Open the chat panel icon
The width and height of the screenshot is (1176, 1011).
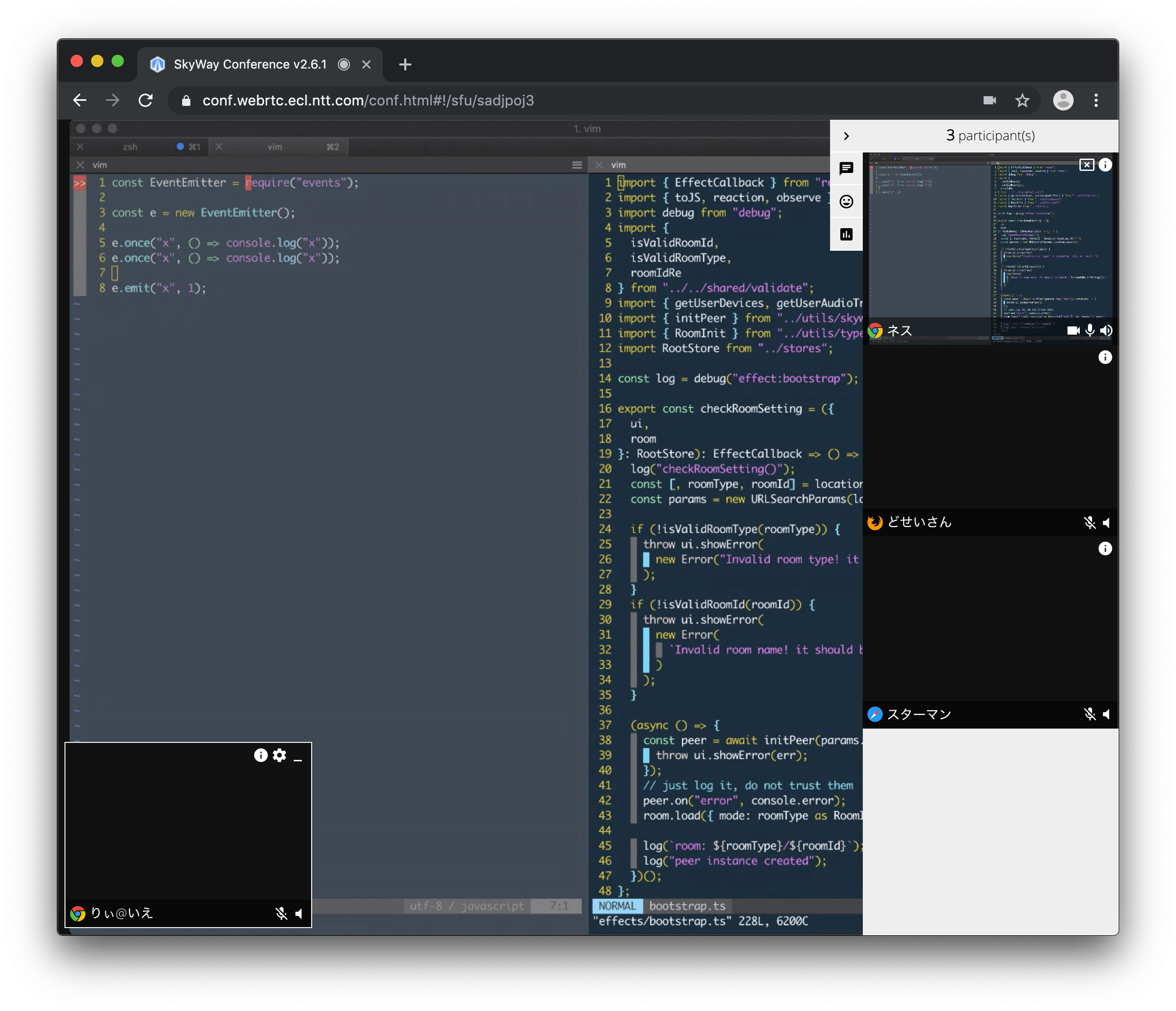pyautogui.click(x=846, y=168)
